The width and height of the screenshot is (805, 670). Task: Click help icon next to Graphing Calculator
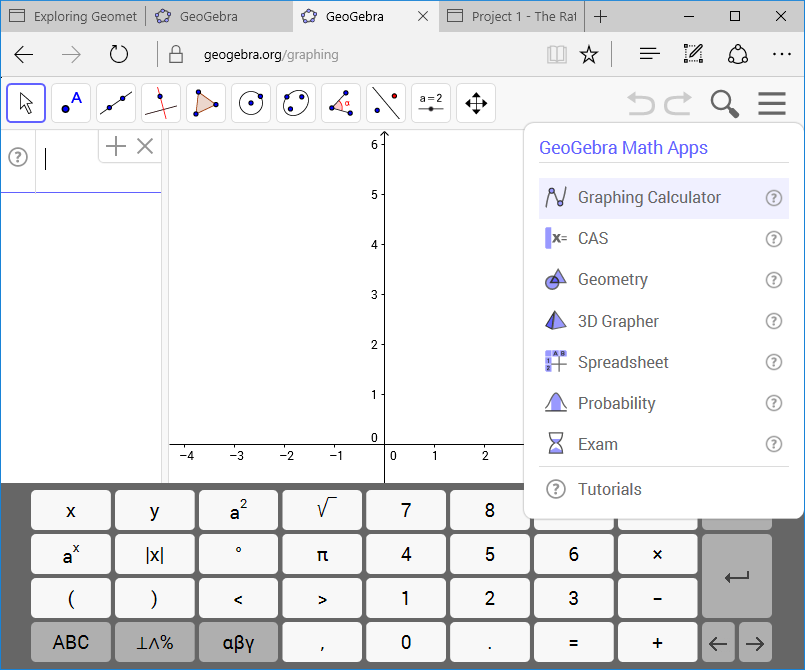tap(774, 198)
